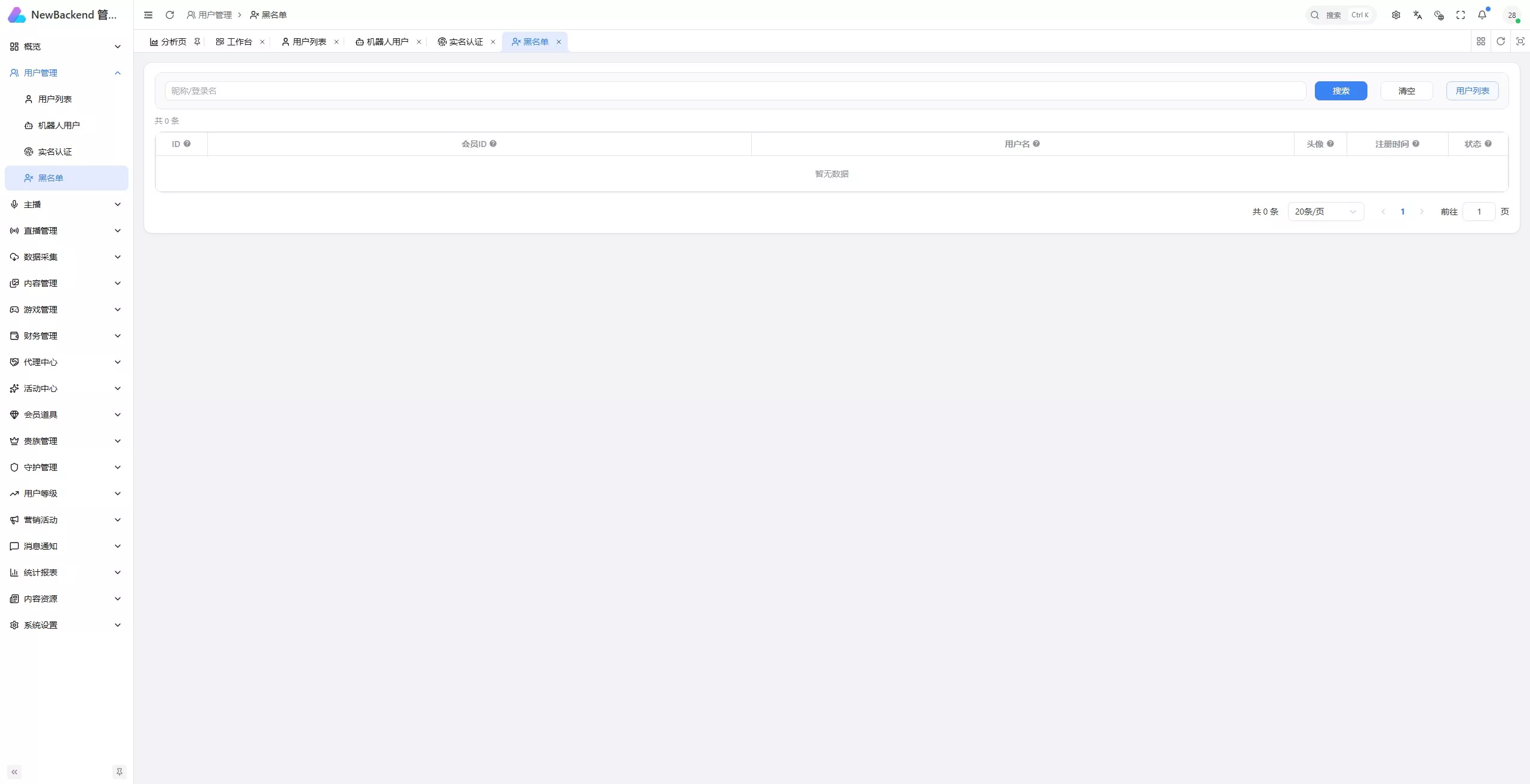
Task: Enter fullscreen mode with the expand icon
Action: click(x=1461, y=15)
